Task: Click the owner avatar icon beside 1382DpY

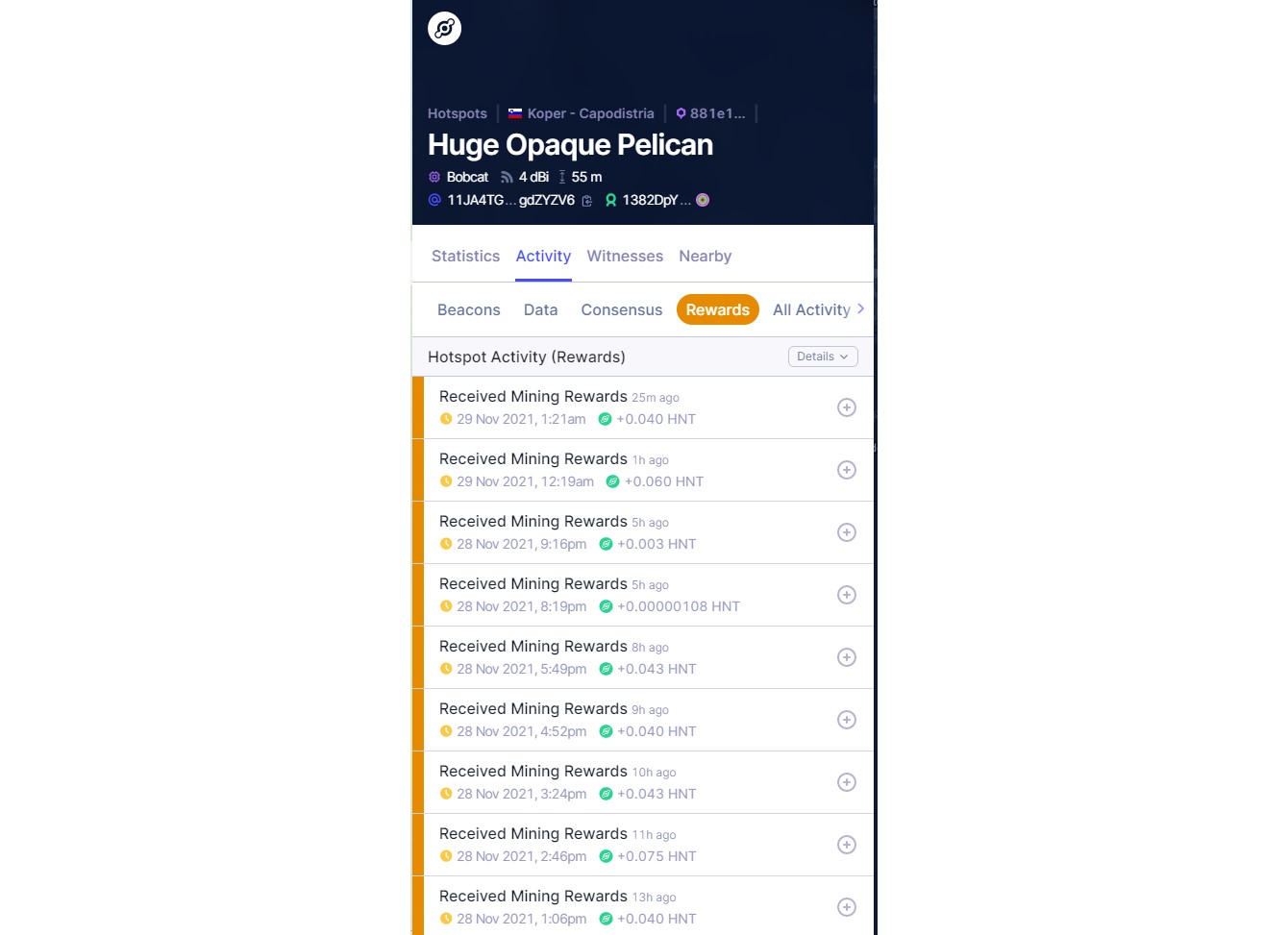Action: [703, 200]
